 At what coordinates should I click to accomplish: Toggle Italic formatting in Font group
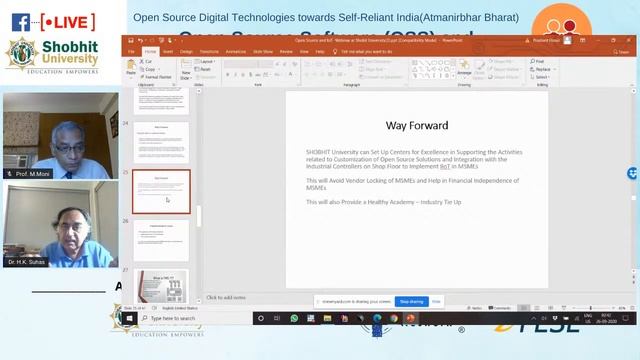pyautogui.click(x=236, y=74)
